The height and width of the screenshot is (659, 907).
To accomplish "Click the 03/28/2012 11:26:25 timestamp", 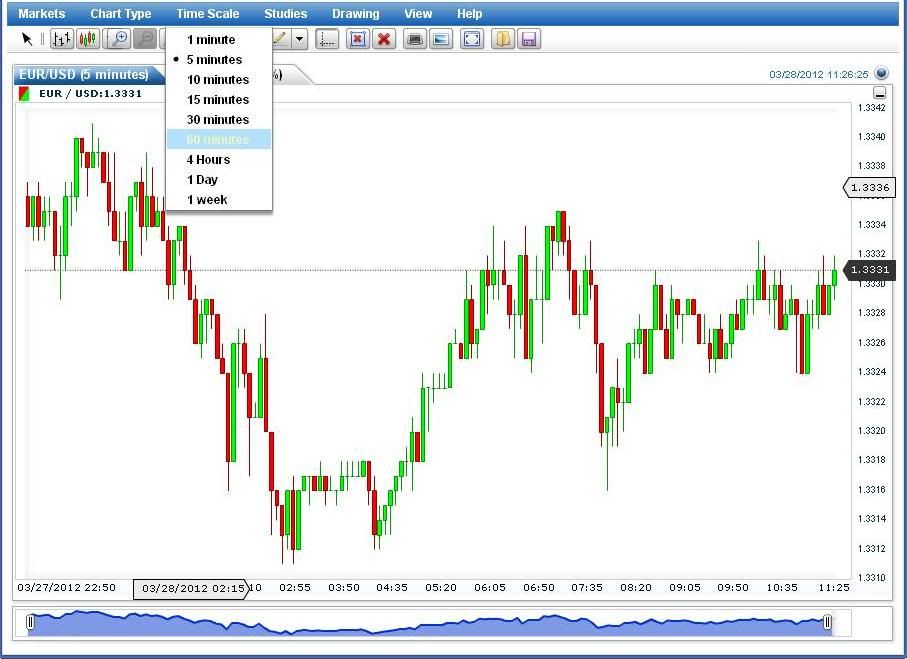I will (x=818, y=75).
